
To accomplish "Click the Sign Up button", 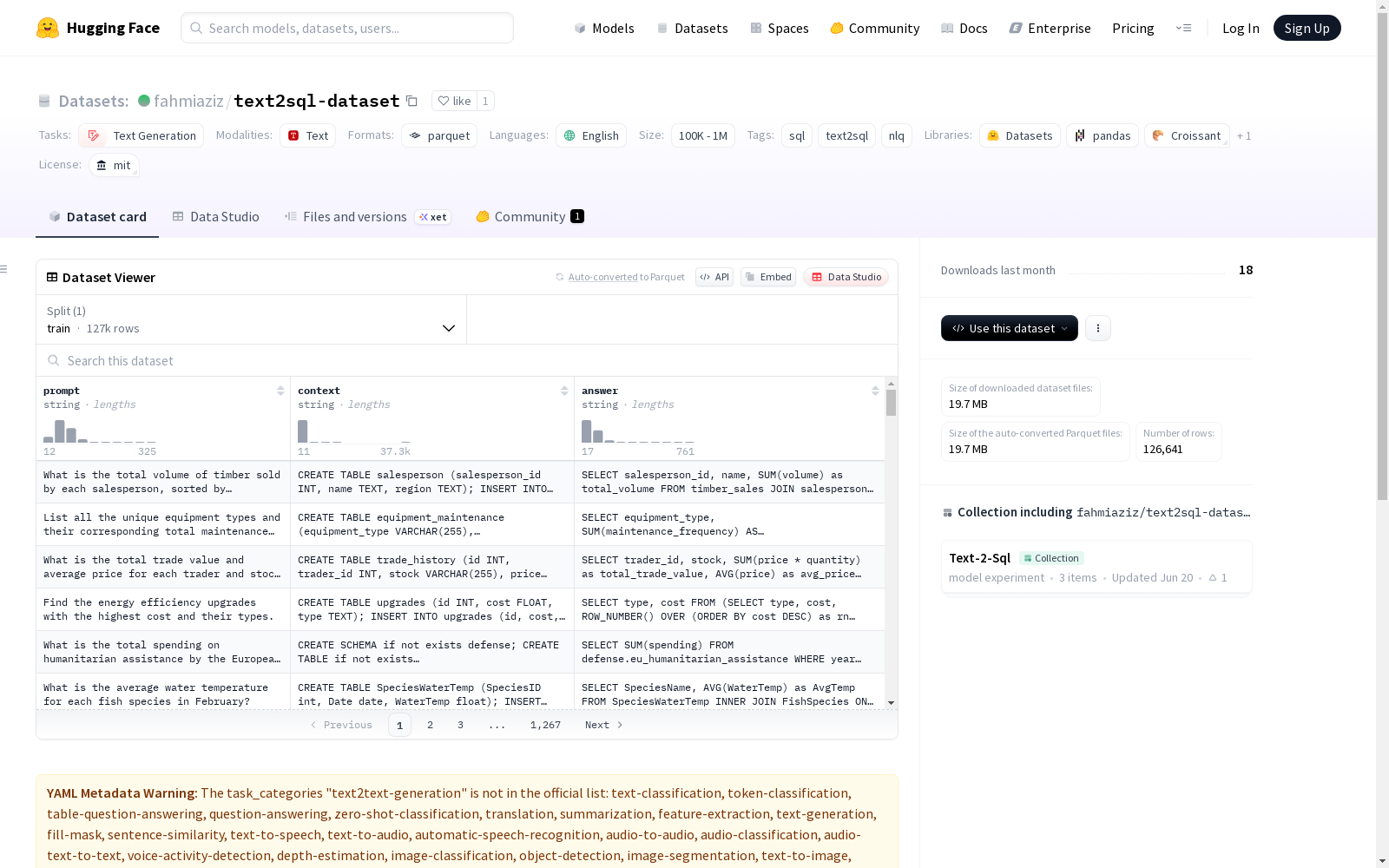I will (x=1307, y=28).
